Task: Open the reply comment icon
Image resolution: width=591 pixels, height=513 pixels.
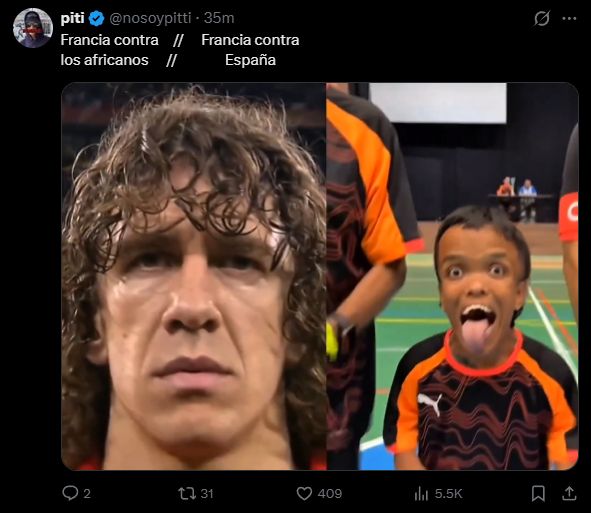Action: point(70,493)
